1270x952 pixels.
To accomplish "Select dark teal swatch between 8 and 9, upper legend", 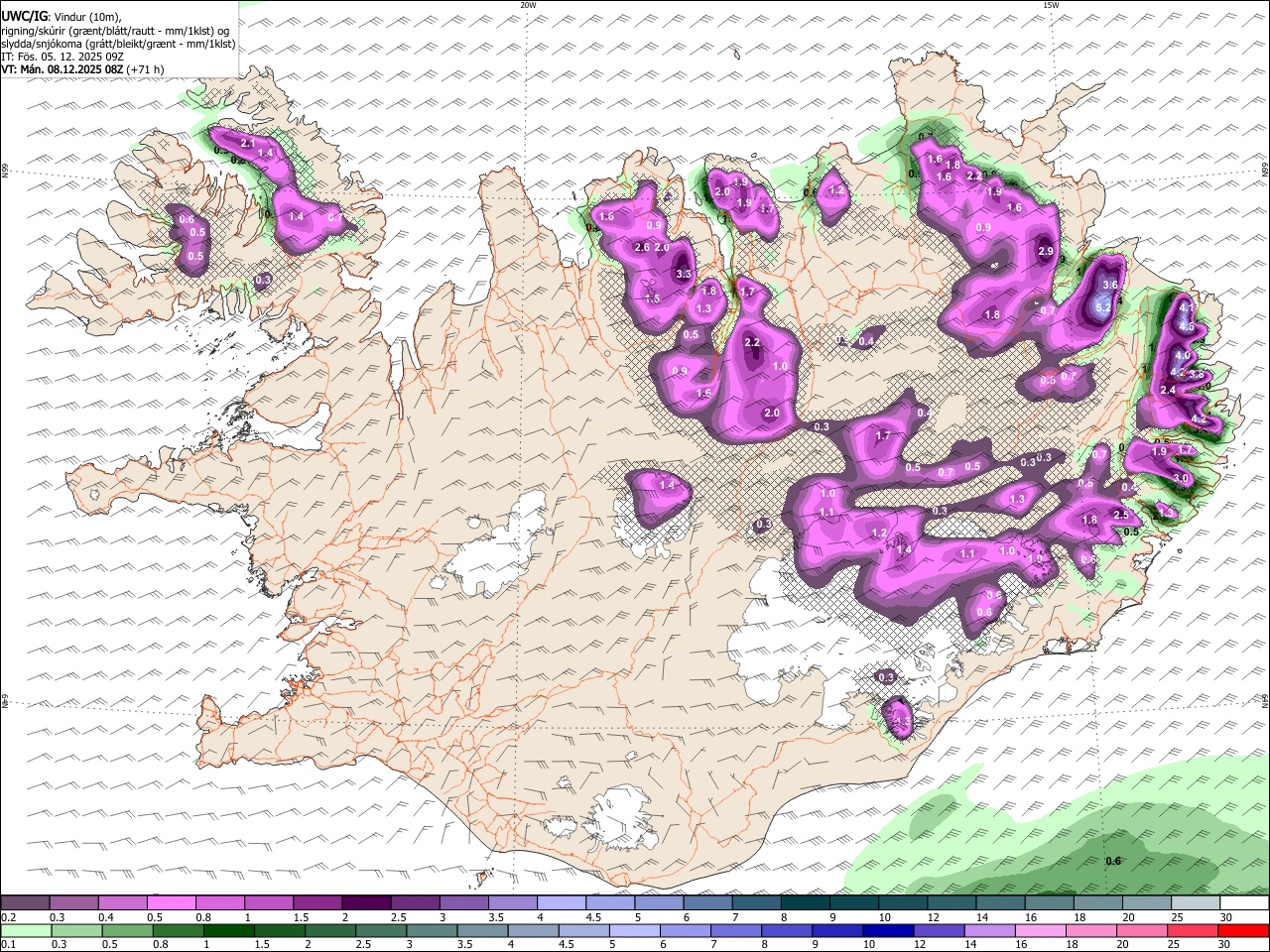I will pyautogui.click(x=805, y=903).
